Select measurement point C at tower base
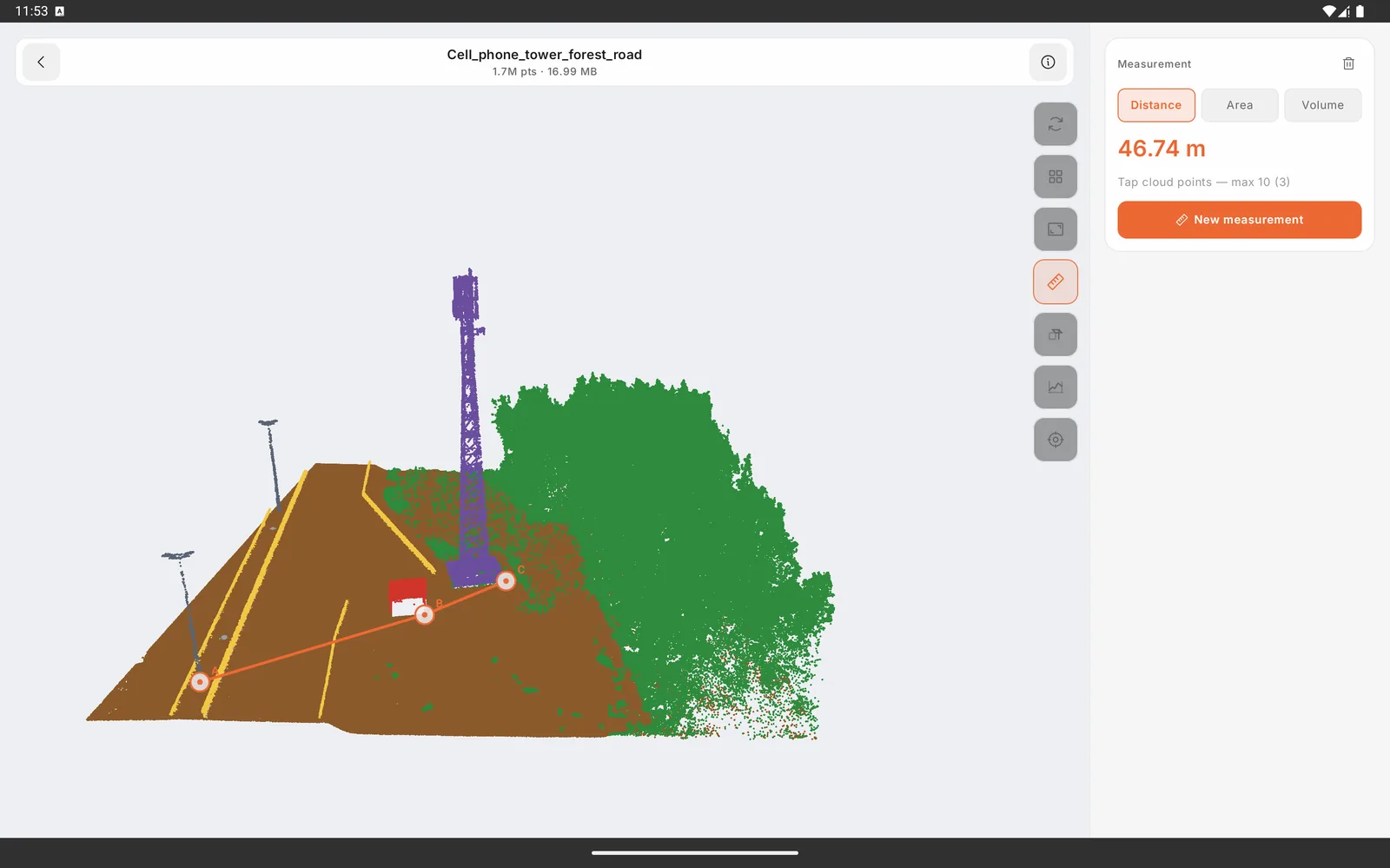This screenshot has width=1390, height=868. point(506,580)
